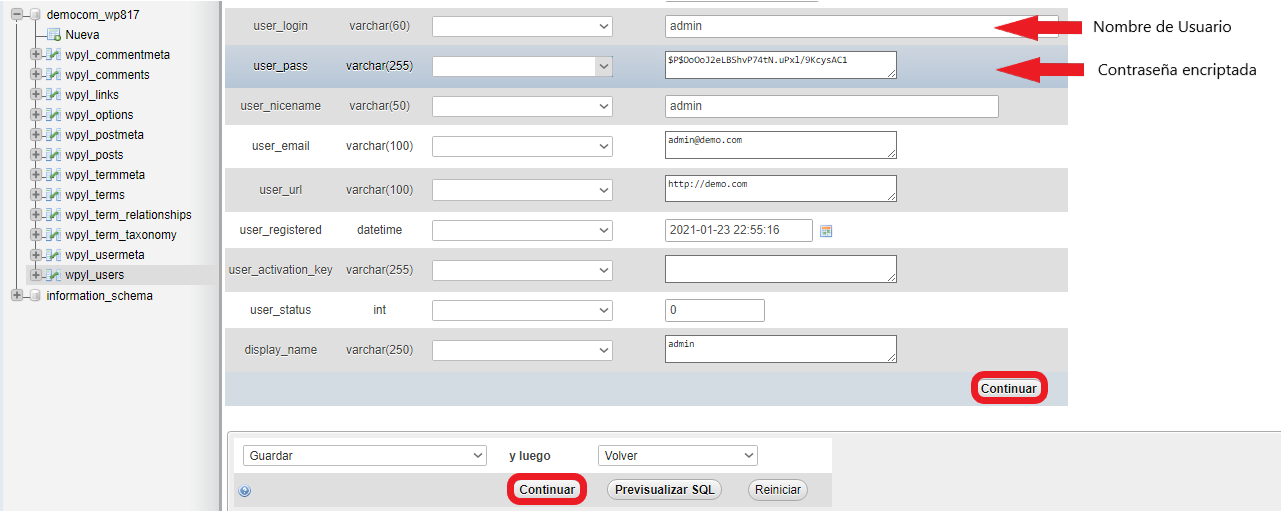Open the wpyl_users table link
Image resolution: width=1281 pixels, height=511 pixels.
pyautogui.click(x=95, y=275)
